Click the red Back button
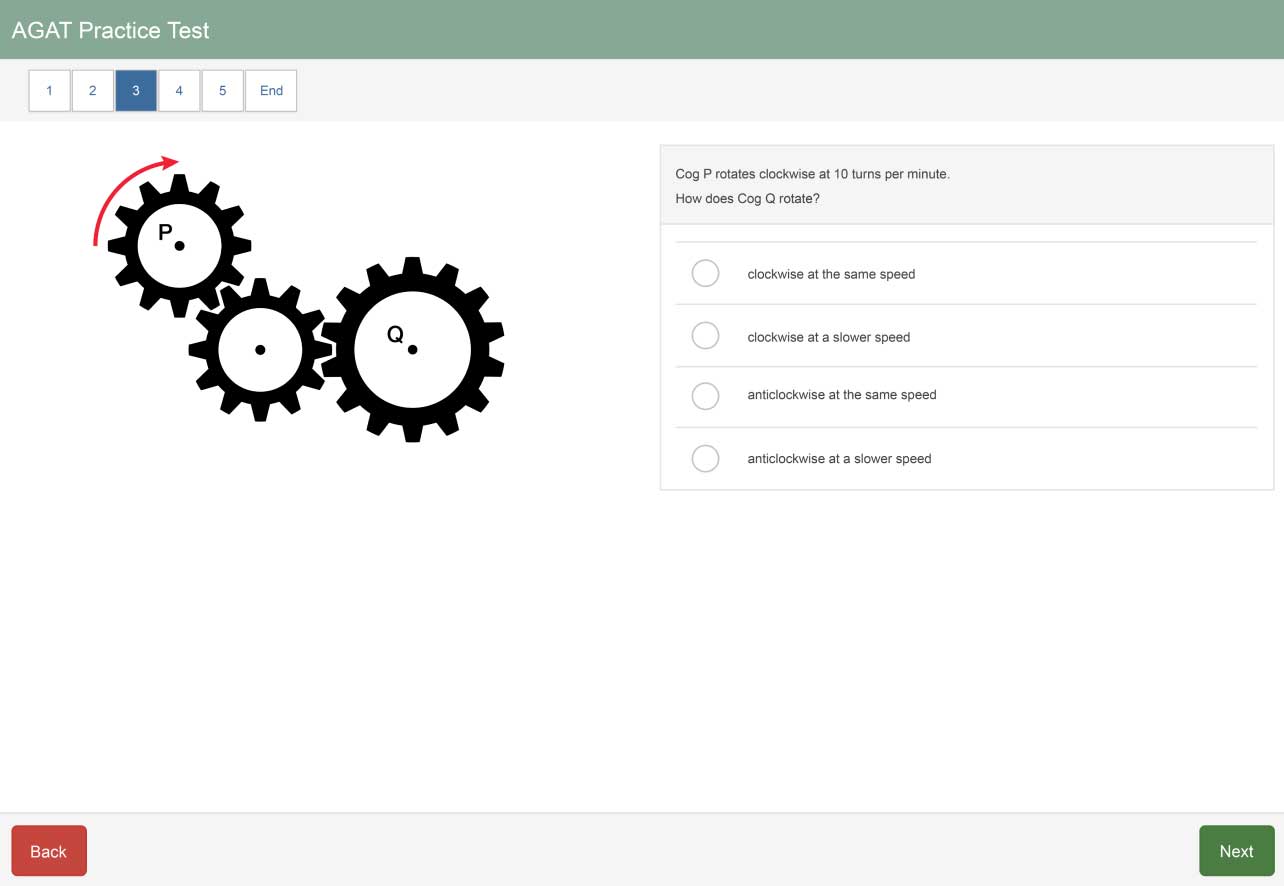Image resolution: width=1284 pixels, height=886 pixels. (x=48, y=850)
